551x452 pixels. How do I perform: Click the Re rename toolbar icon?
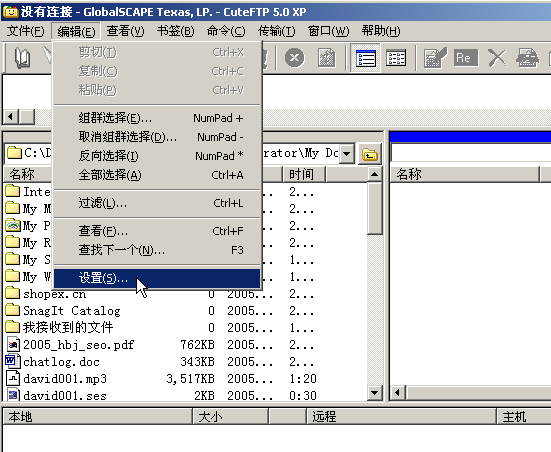tap(466, 58)
